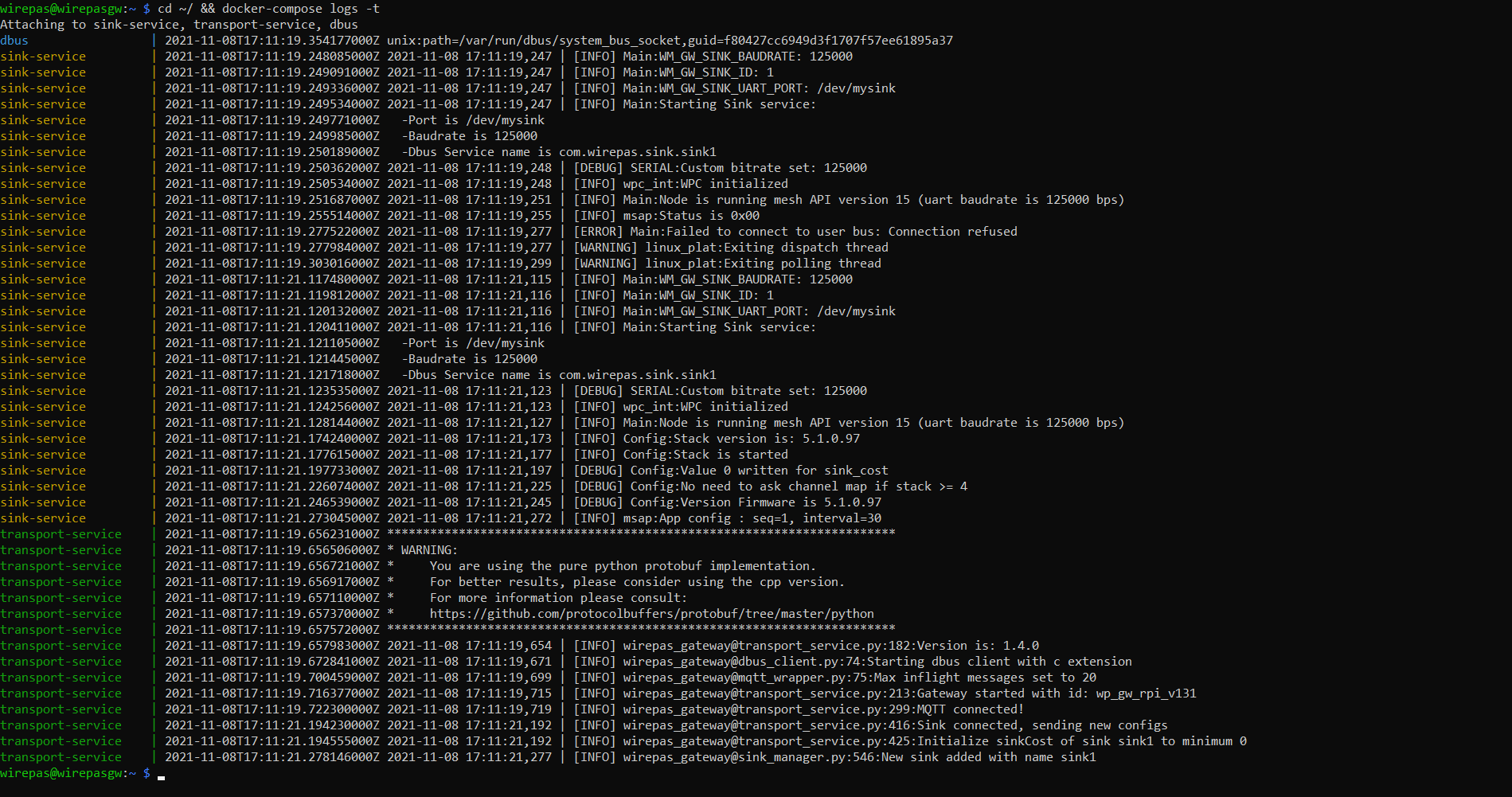This screenshot has width=1512, height=797.
Task: Click the docker-compose logs command text
Action: point(268,9)
